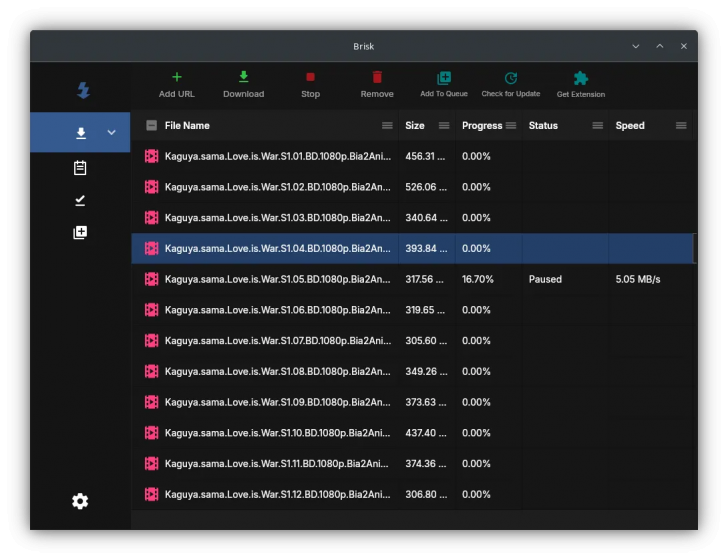This screenshot has width=728, height=560.
Task: Delete the selection with the Remove trash icon
Action: [x=377, y=77]
